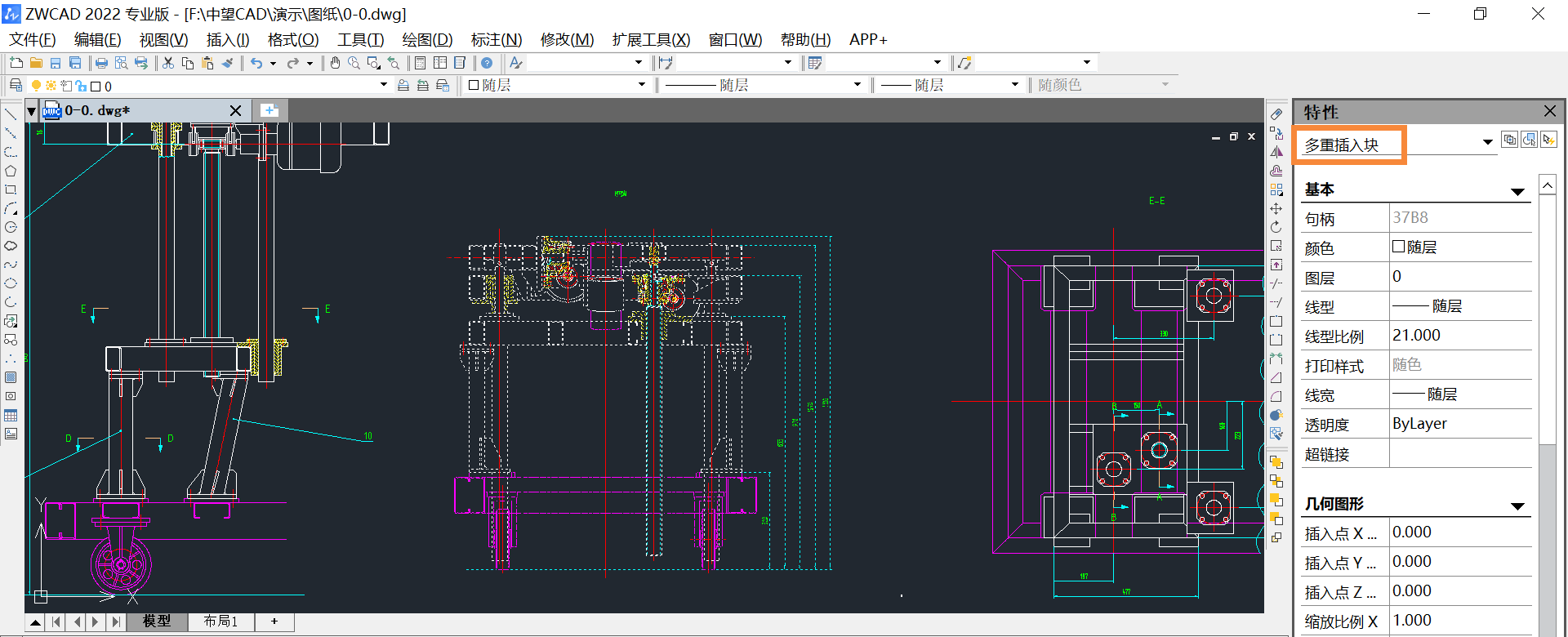Open undo history dropdown arrow
This screenshot has height=637, width=1568.
(x=274, y=63)
